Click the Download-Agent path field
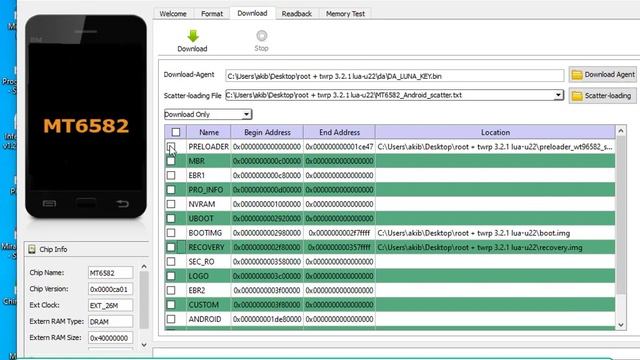This screenshot has height=360, width=640. (394, 76)
